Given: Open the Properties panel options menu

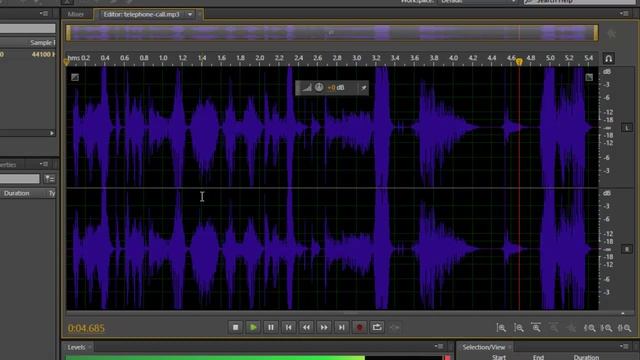Looking at the screenshot, I should [x=44, y=164].
